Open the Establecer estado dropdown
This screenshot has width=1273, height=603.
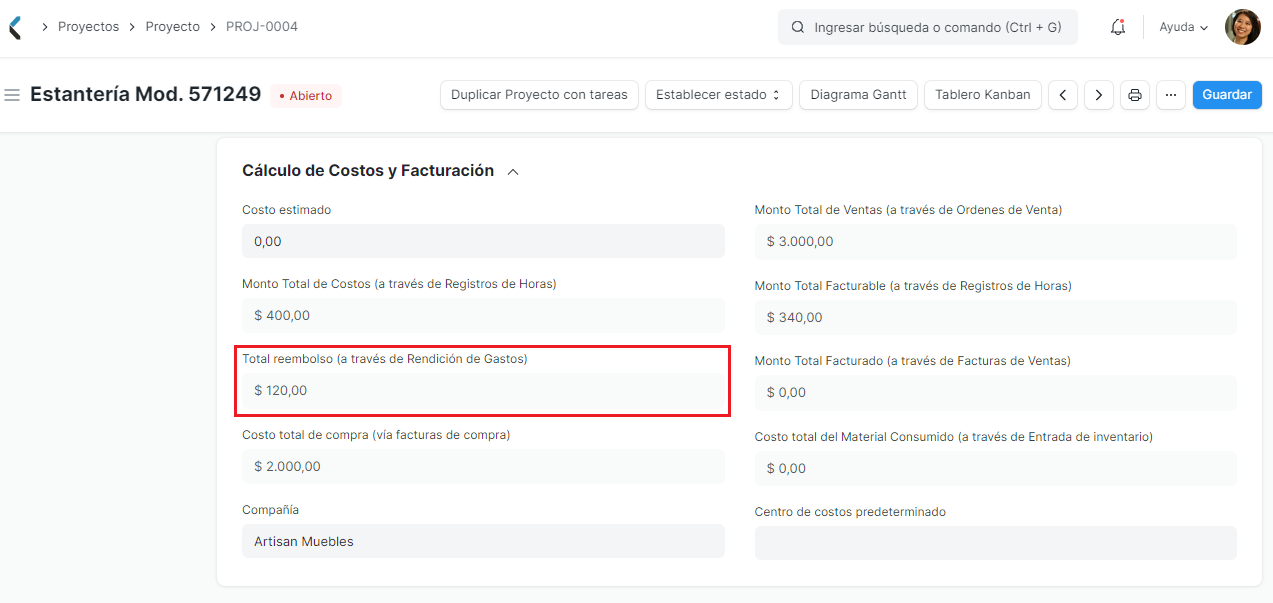pyautogui.click(x=718, y=95)
